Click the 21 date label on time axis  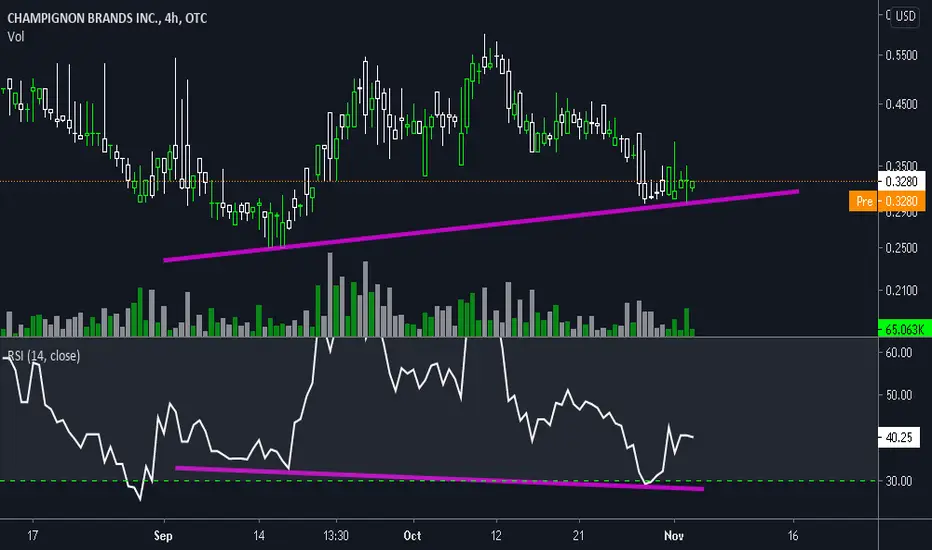pos(578,536)
